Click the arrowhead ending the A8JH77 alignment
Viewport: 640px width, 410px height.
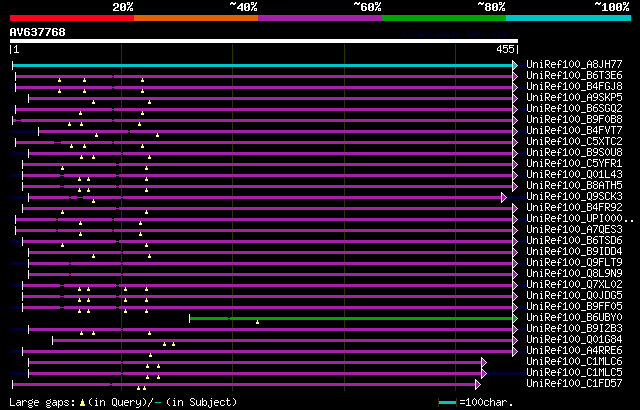515,65
